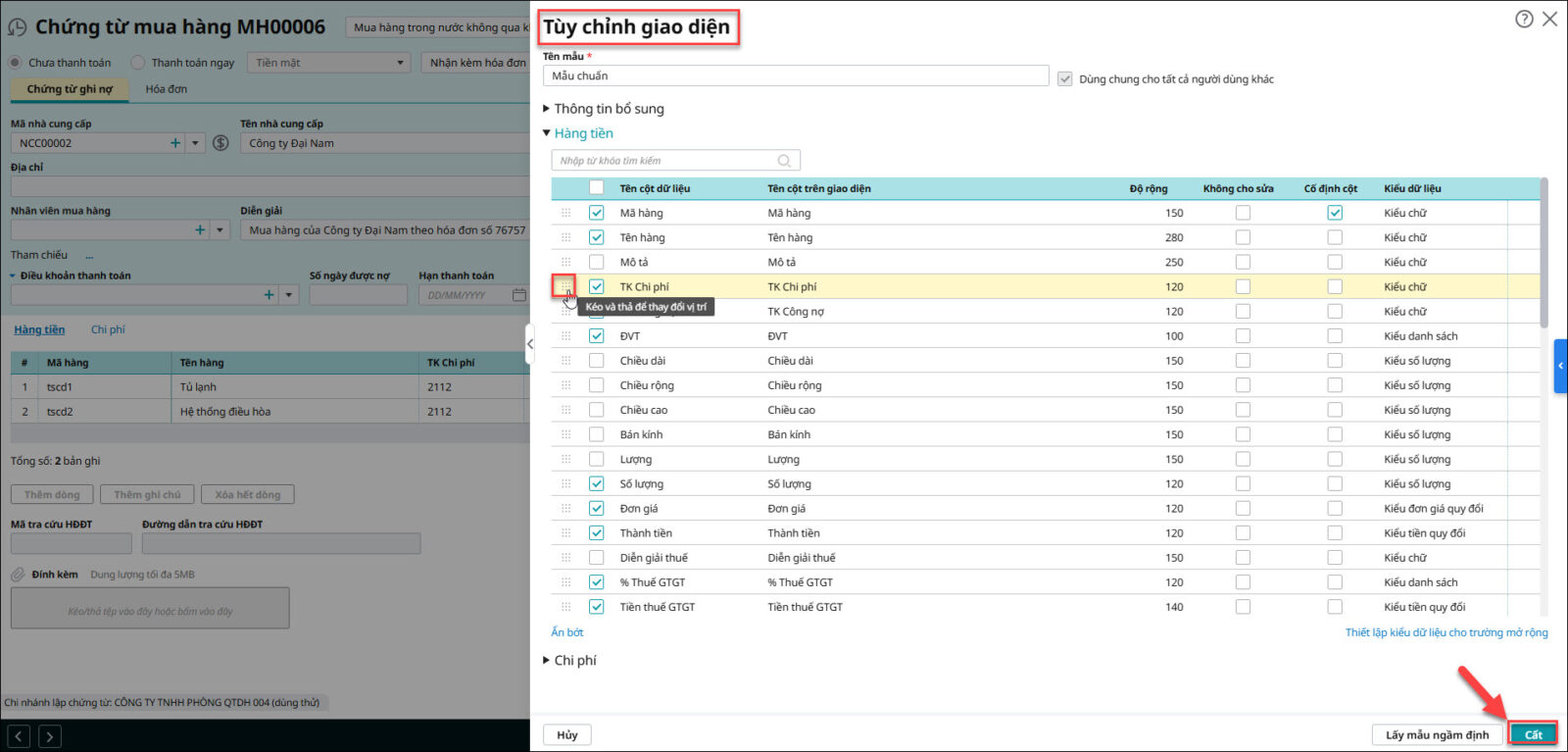This screenshot has height=752, width=1568.
Task: Click the plus icon beside supplier code
Action: (175, 143)
